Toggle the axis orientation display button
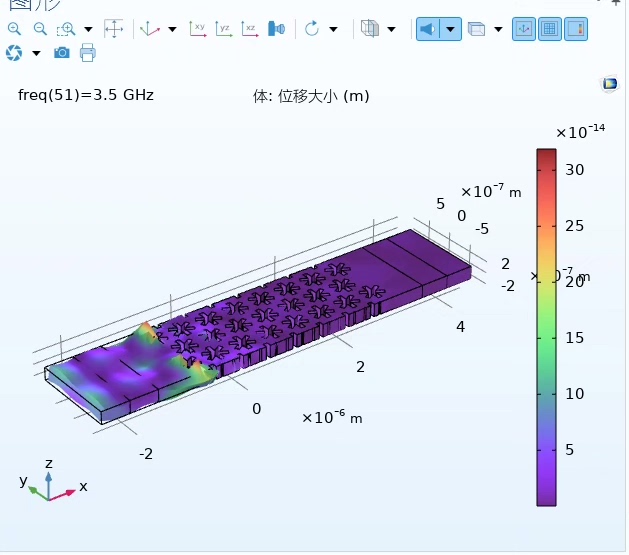This screenshot has width=629, height=555. point(523,29)
